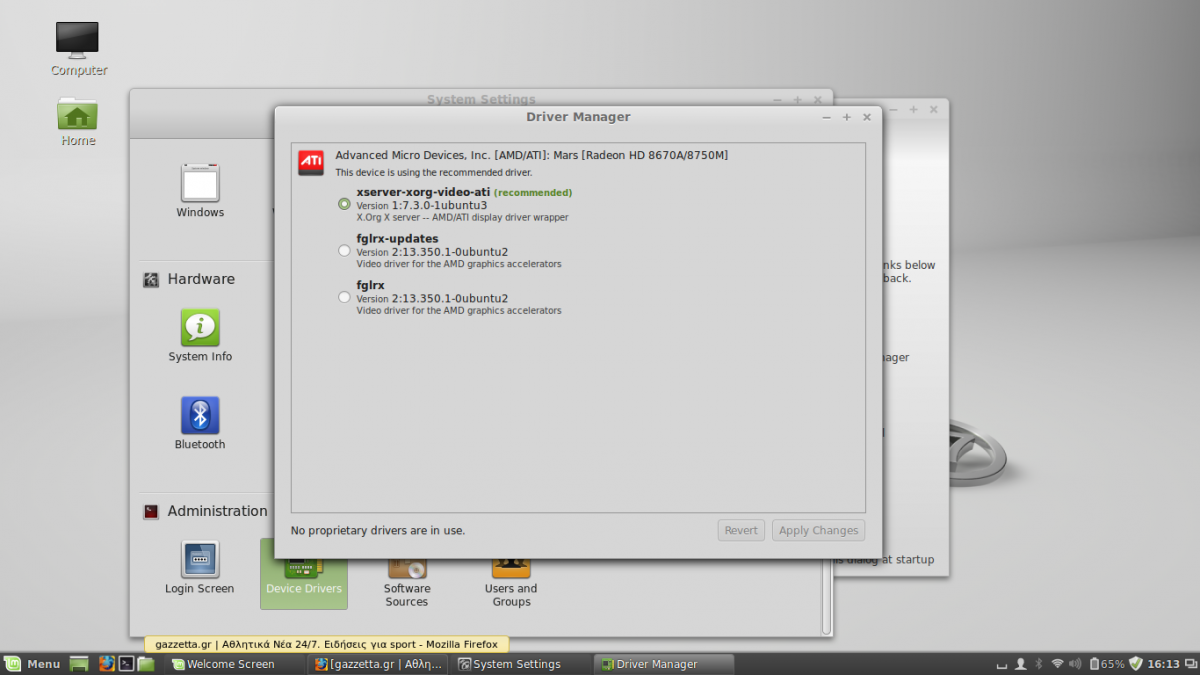Open the volume tray icon

coord(1075,664)
